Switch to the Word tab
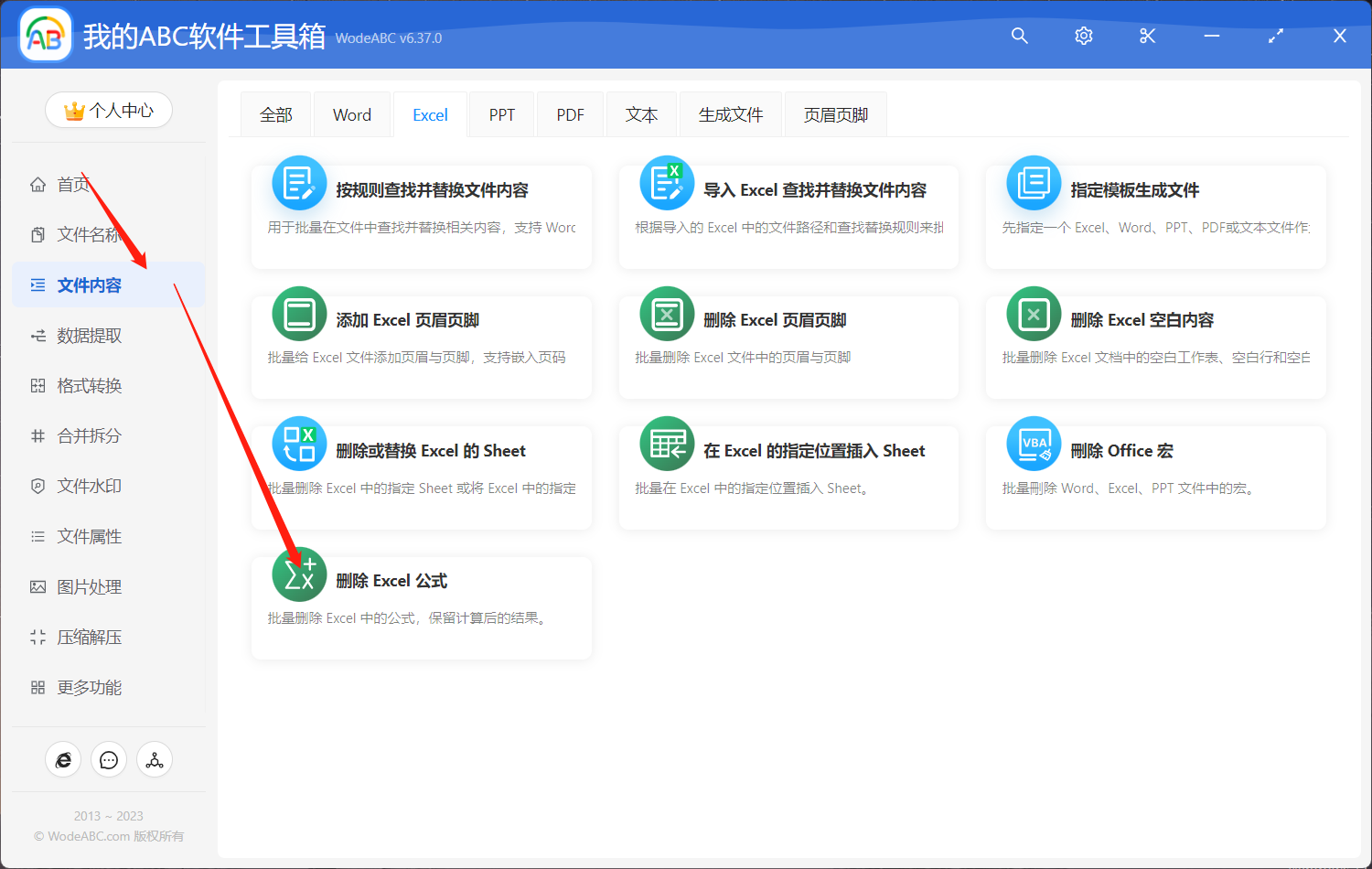1372x869 pixels. [x=351, y=115]
